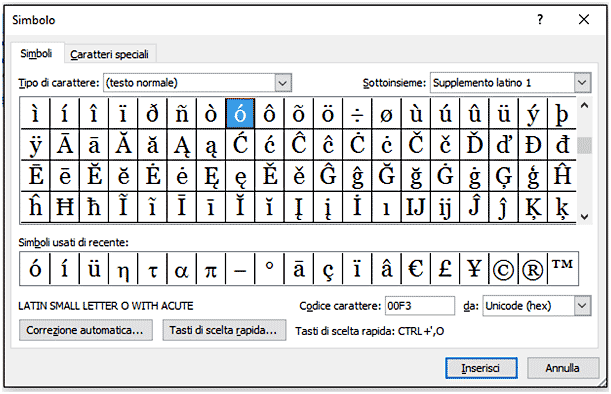Pick the euro sign from recent symbols

416,269
